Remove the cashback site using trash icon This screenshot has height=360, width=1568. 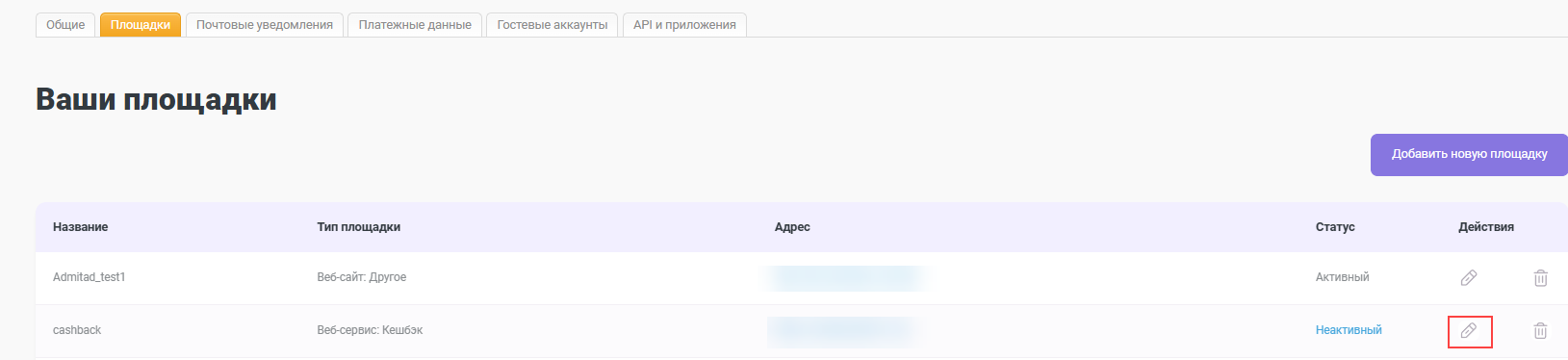click(1540, 330)
